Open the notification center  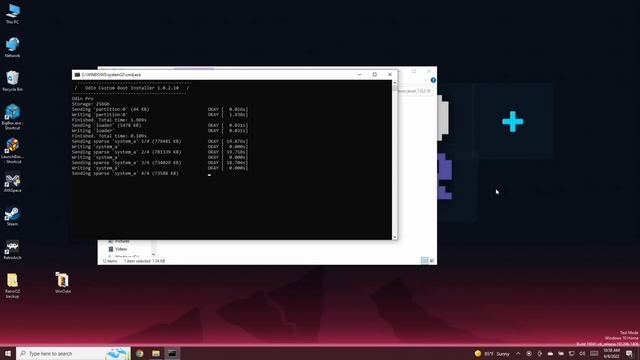629,353
